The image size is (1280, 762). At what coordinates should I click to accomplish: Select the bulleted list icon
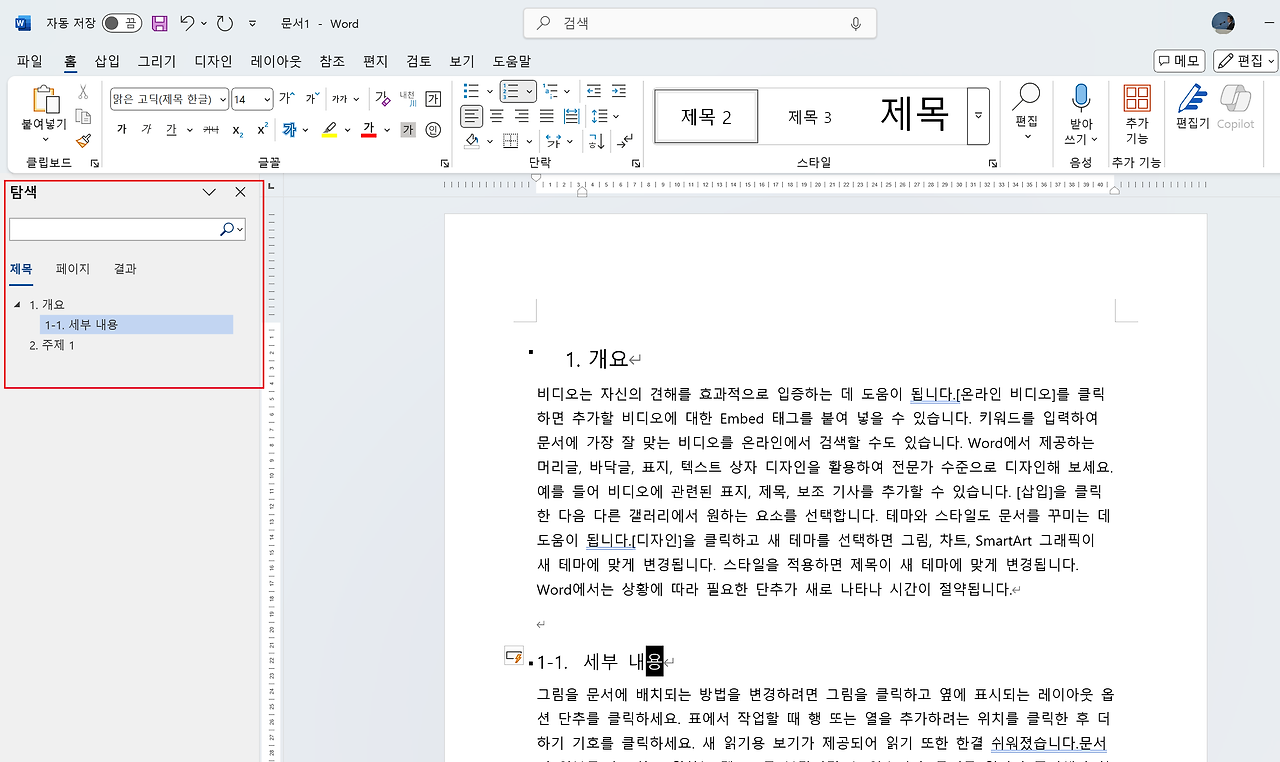pos(470,91)
